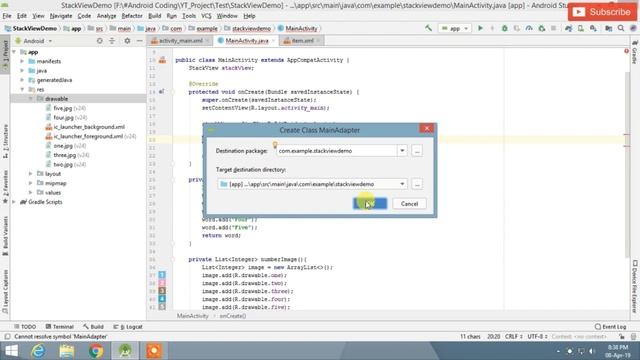
Task: Click stackviewdemo in the breadcrumb bar
Action: [251, 29]
